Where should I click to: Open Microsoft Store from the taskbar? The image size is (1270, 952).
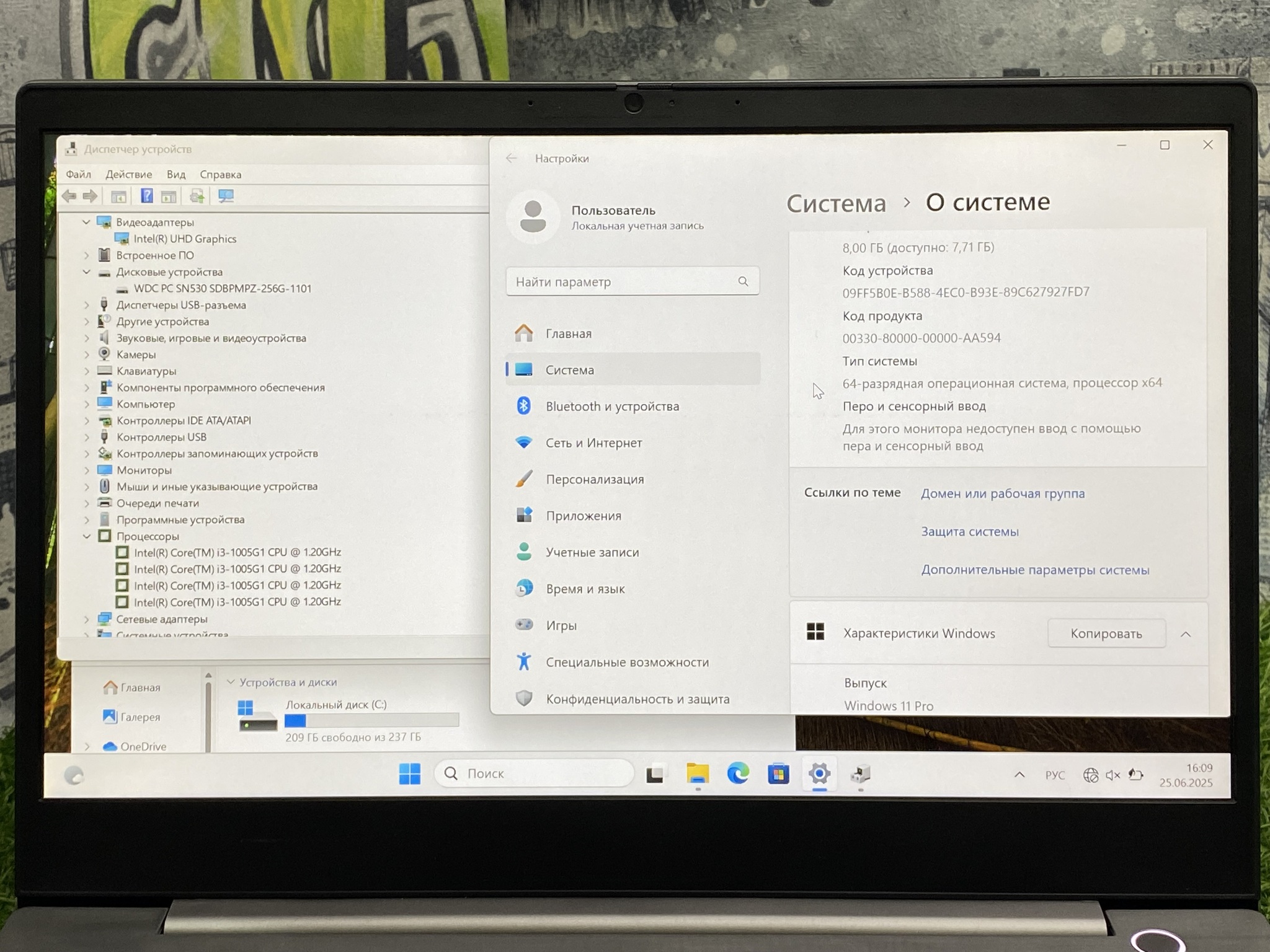tap(778, 773)
